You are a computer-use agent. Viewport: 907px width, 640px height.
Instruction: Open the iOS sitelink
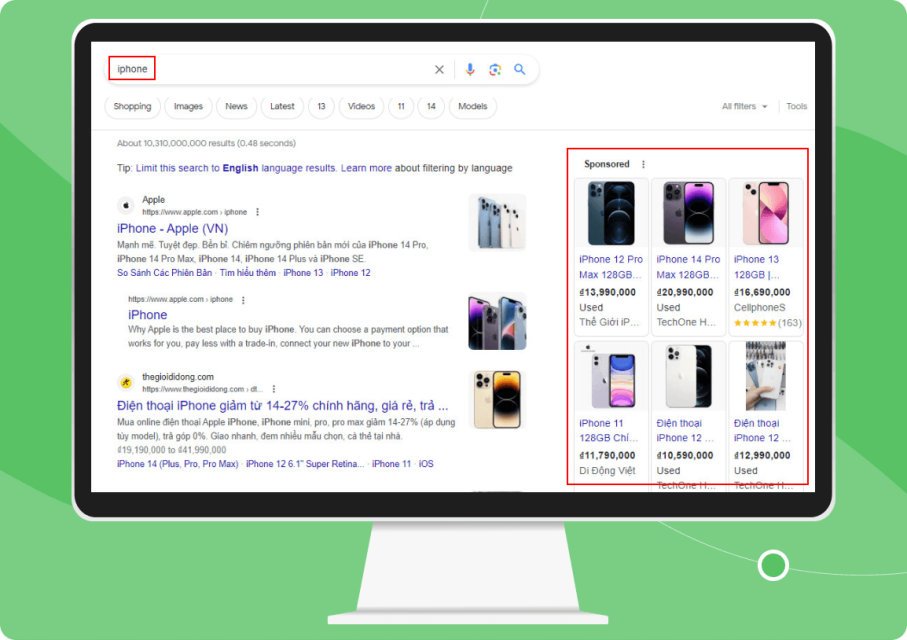tap(426, 464)
